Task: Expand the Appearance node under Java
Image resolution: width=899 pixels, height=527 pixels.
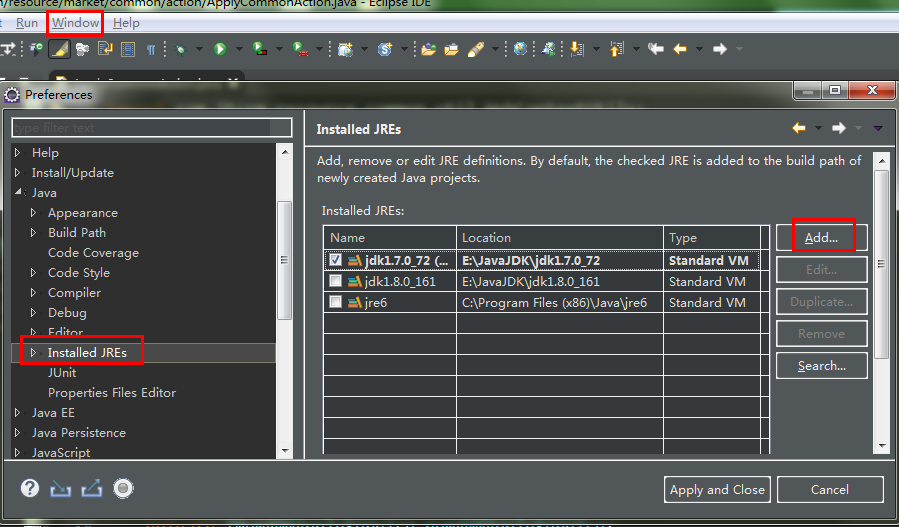Action: point(33,213)
